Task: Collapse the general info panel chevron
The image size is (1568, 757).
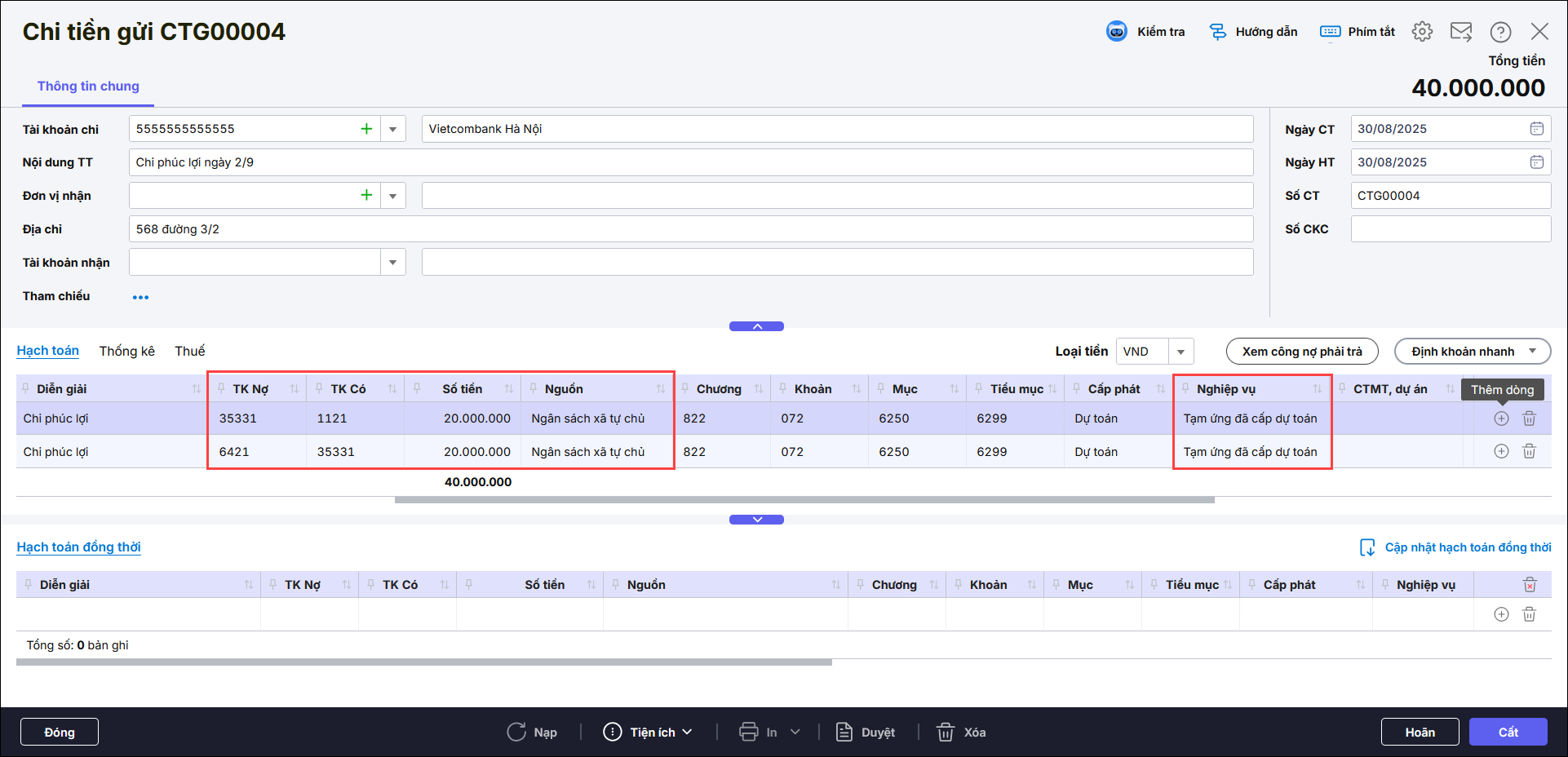Action: (756, 326)
